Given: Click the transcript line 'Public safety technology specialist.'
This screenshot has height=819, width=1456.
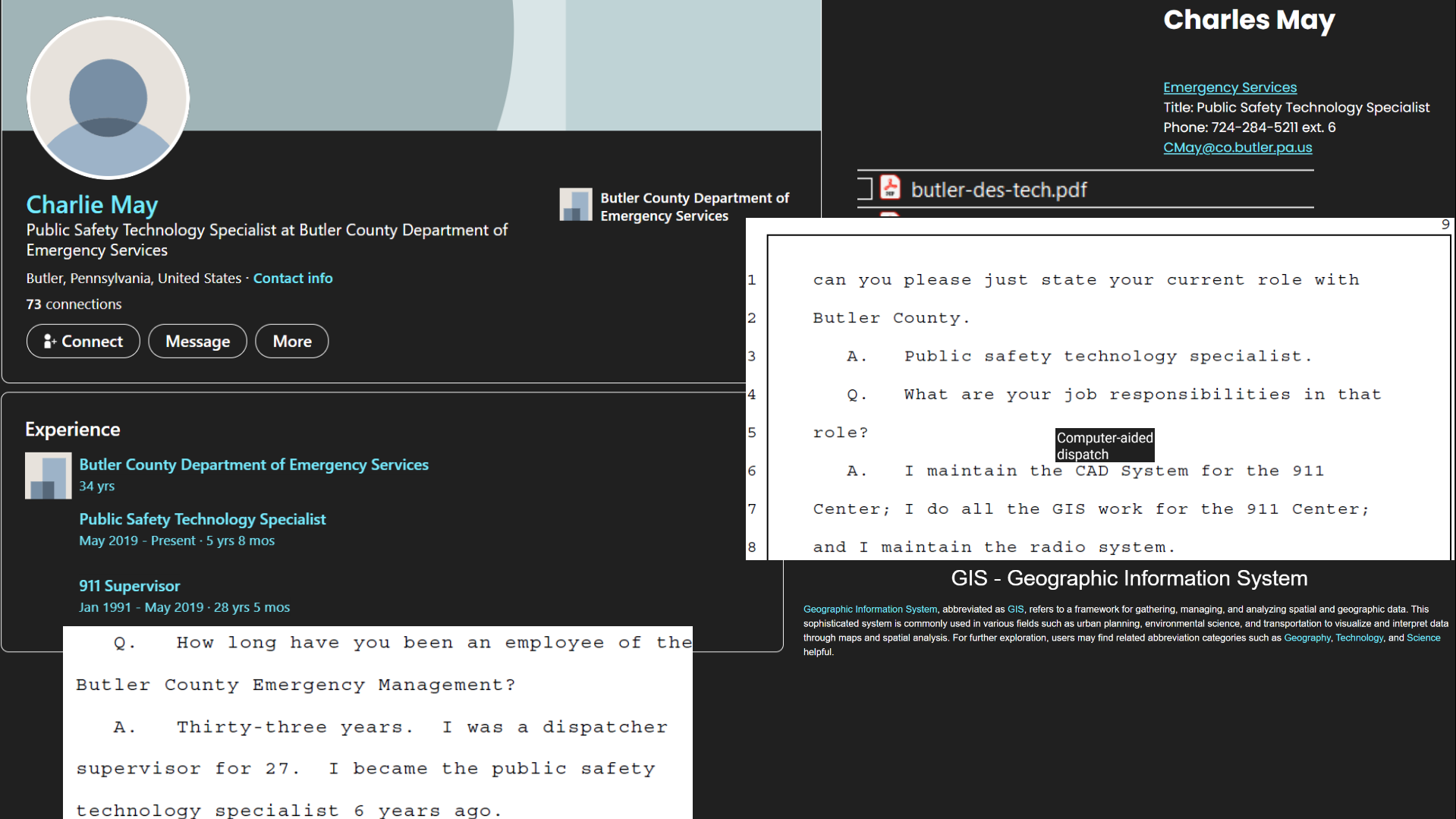Looking at the screenshot, I should point(1108,356).
